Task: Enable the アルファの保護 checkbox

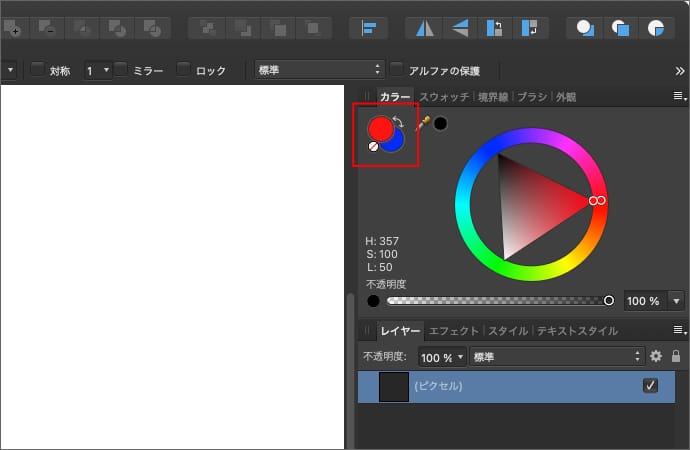Action: (397, 70)
